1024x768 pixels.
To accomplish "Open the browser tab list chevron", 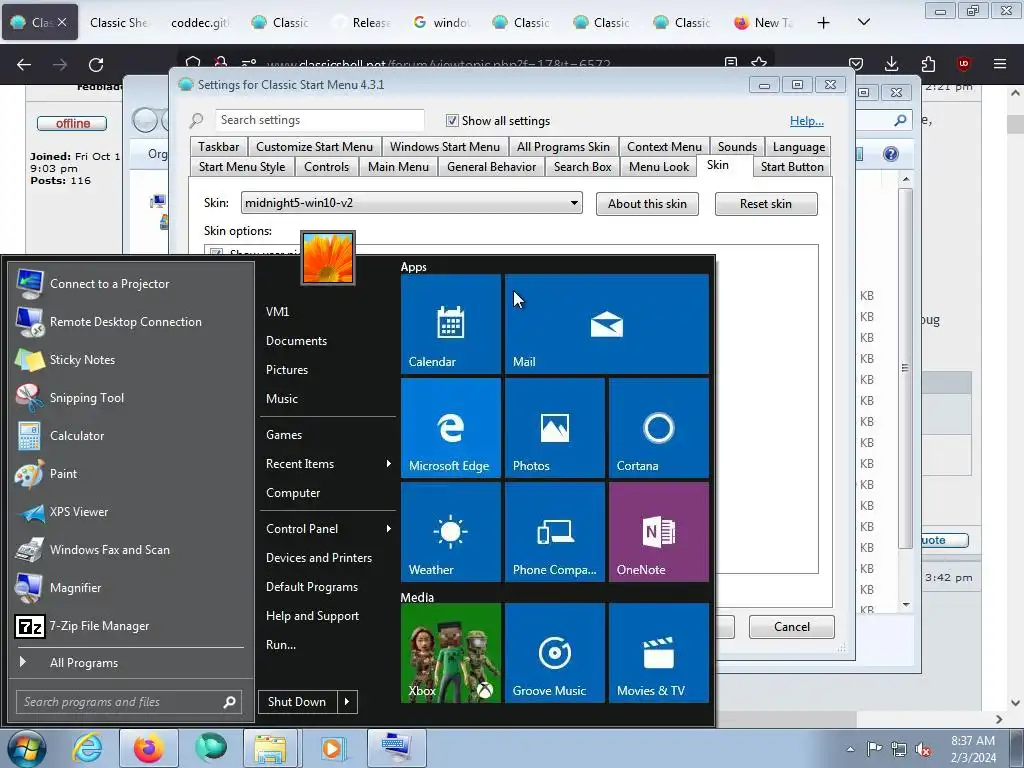I will (863, 23).
